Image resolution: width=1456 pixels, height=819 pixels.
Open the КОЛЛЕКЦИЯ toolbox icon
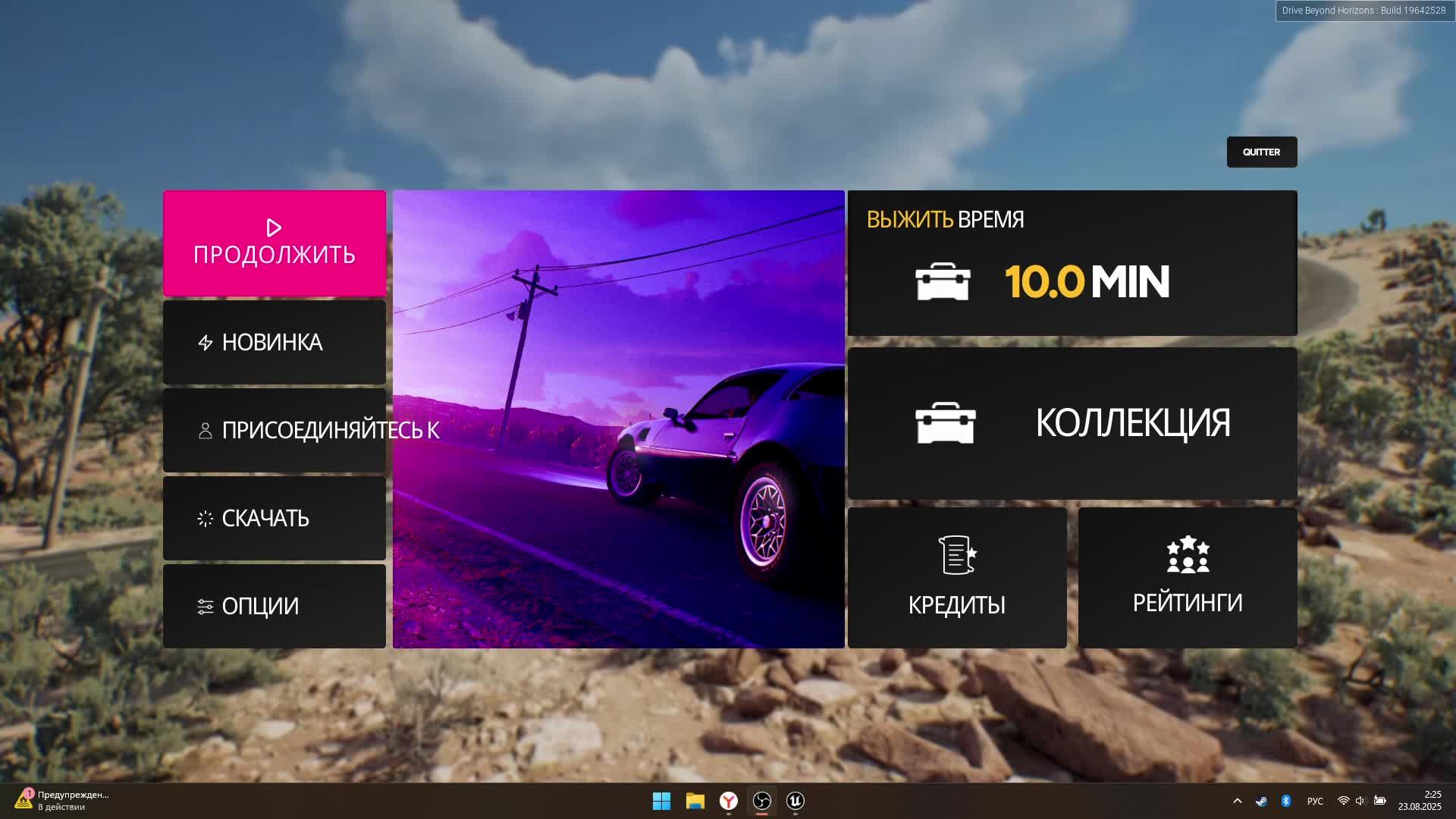coord(945,422)
